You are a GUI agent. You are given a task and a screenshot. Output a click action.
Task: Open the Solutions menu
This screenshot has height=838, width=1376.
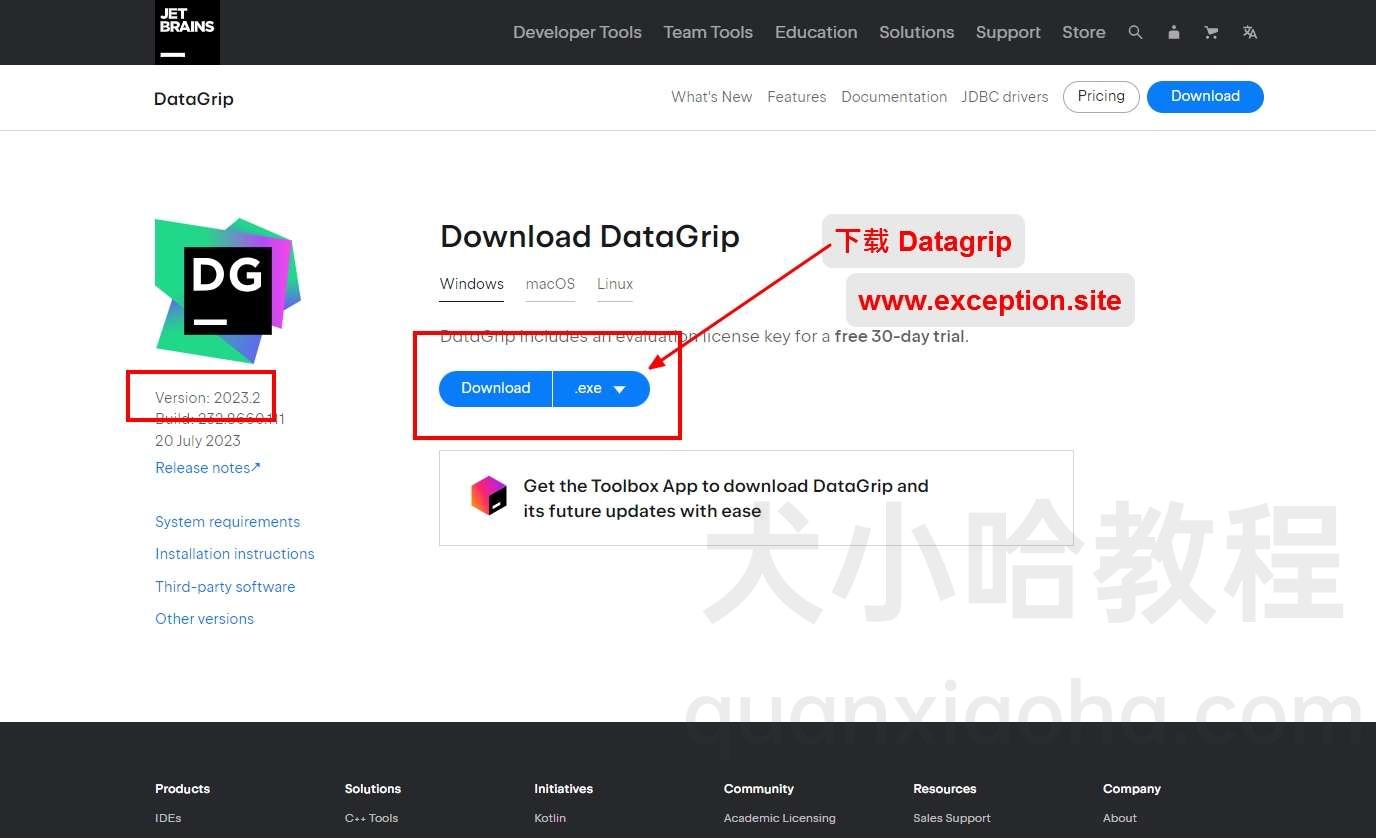pyautogui.click(x=917, y=32)
